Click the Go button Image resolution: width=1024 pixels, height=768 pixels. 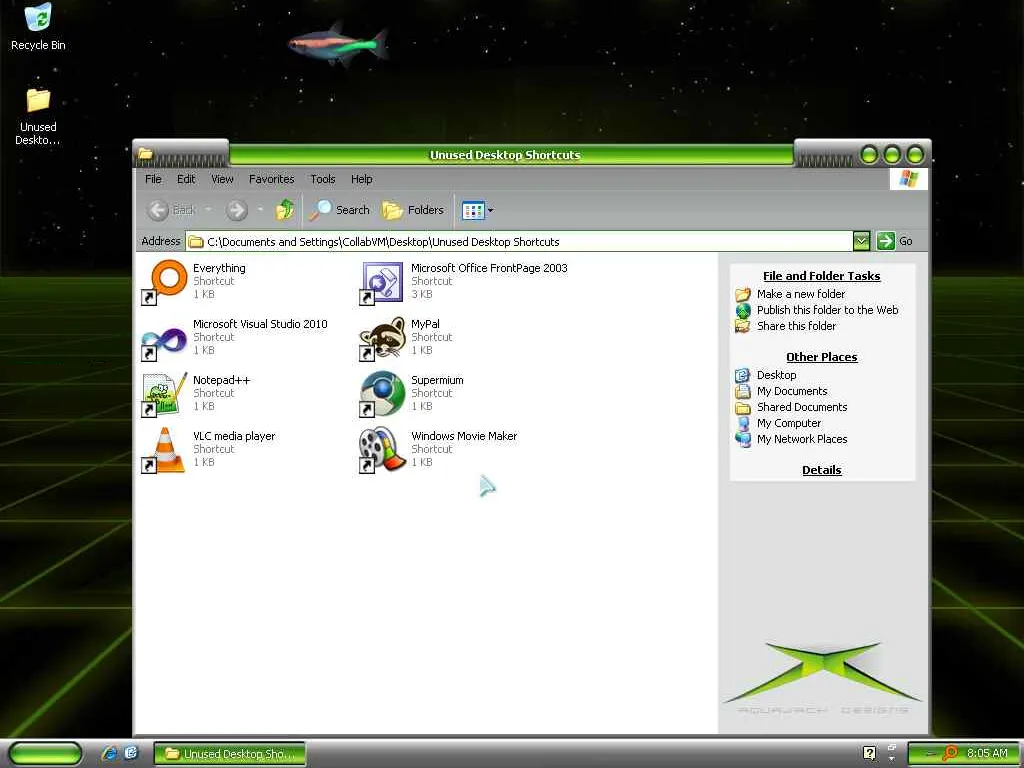895,241
